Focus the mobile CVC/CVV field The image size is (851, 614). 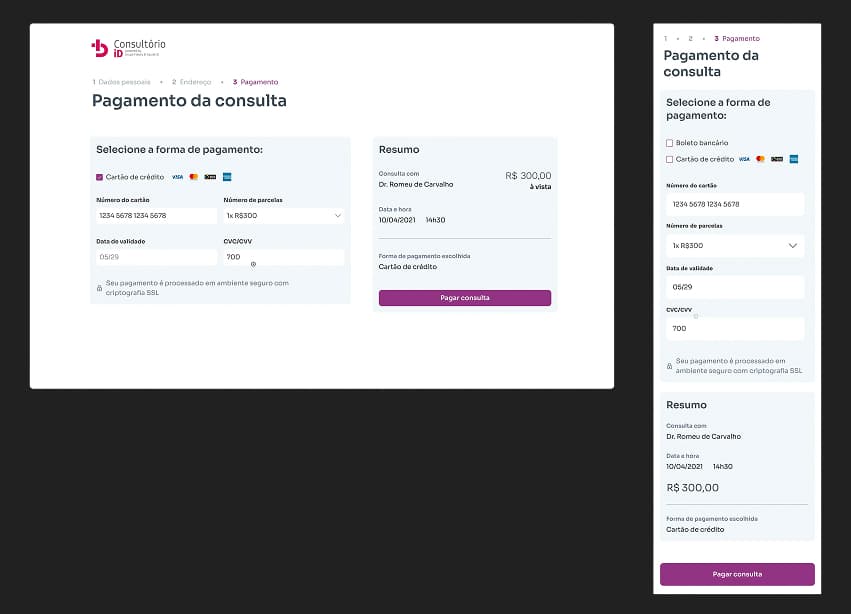tap(735, 329)
